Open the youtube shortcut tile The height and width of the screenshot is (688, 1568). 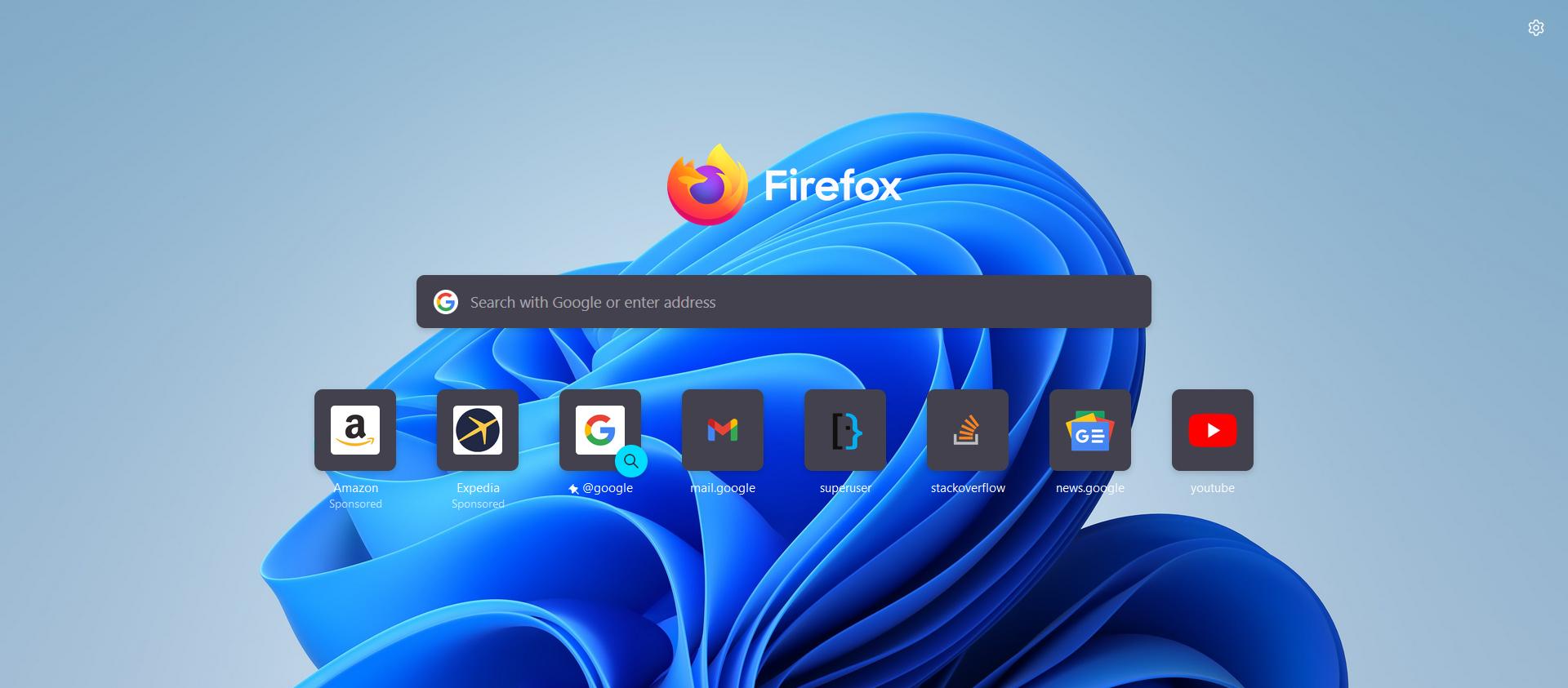coord(1213,430)
